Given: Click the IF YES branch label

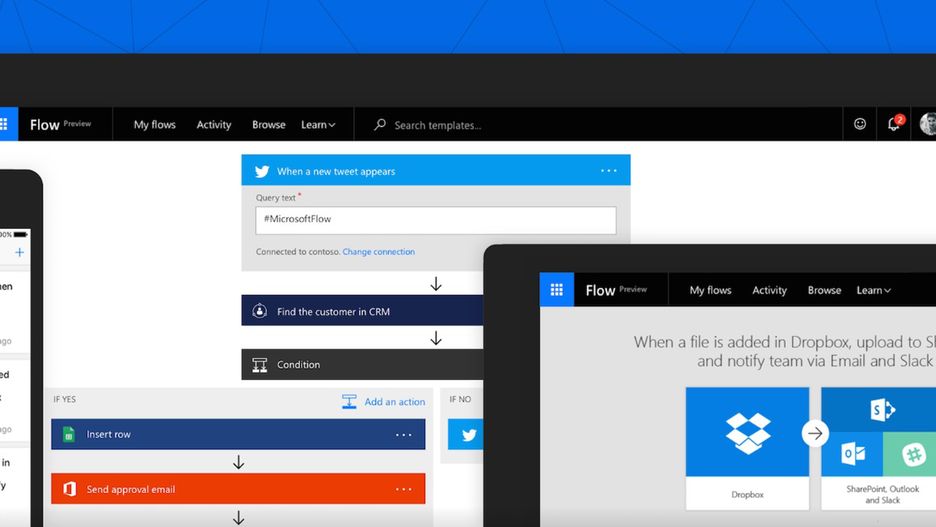Looking at the screenshot, I should click(64, 399).
